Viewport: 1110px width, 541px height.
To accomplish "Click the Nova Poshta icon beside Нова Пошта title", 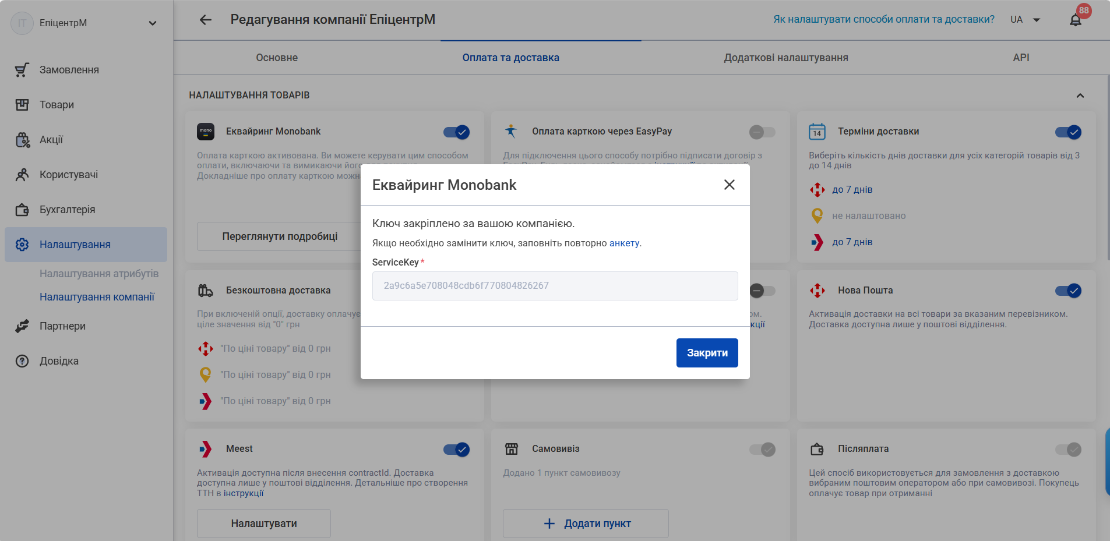I will (817, 290).
